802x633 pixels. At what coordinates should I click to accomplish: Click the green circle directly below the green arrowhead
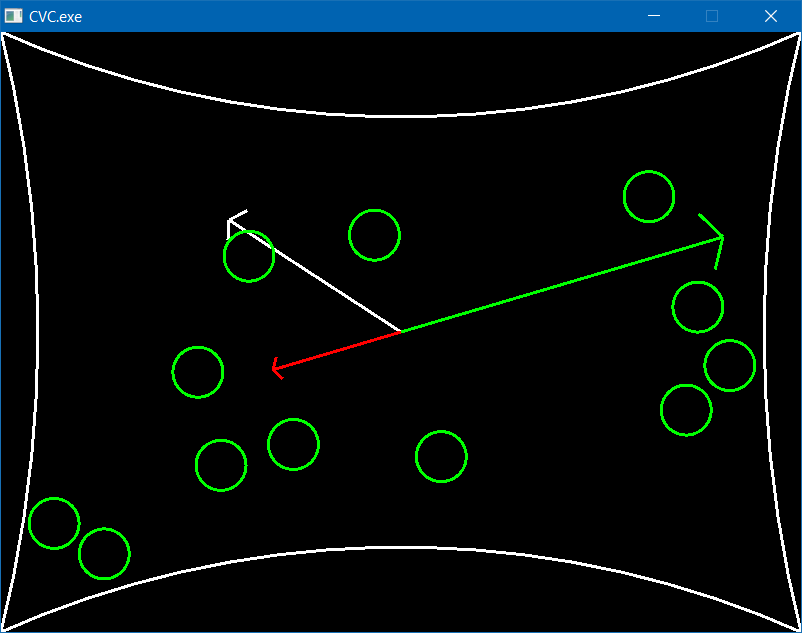coord(698,307)
